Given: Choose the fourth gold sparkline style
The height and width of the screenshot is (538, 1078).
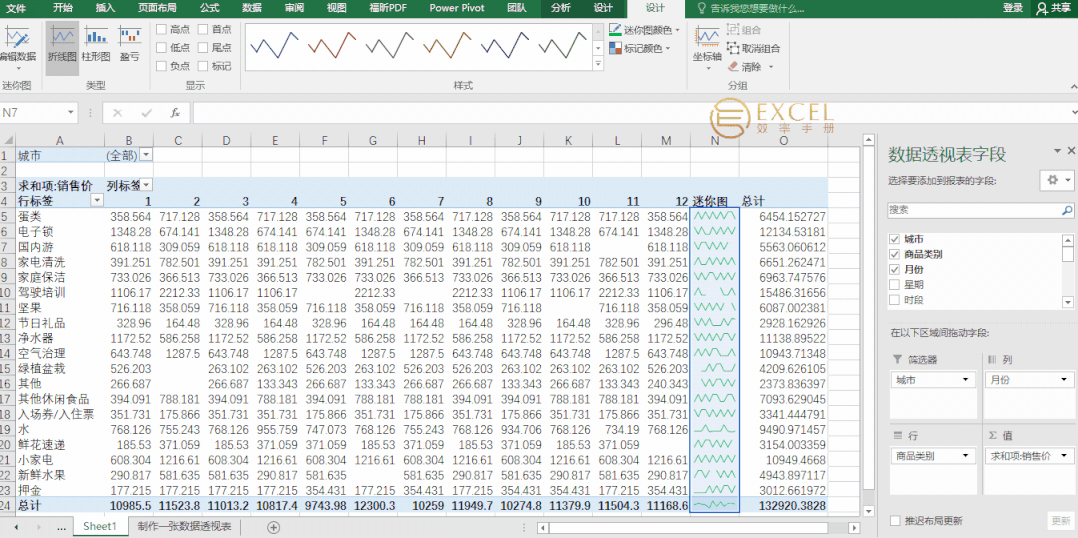Looking at the screenshot, I should [x=447, y=46].
